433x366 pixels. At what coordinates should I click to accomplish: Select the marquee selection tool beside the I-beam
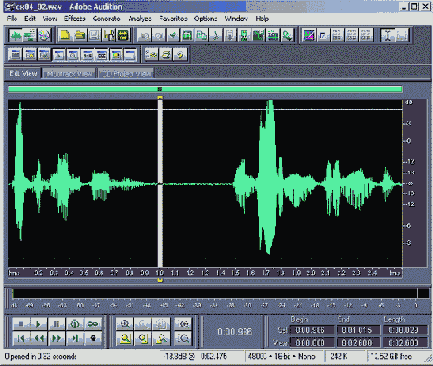(x=402, y=35)
